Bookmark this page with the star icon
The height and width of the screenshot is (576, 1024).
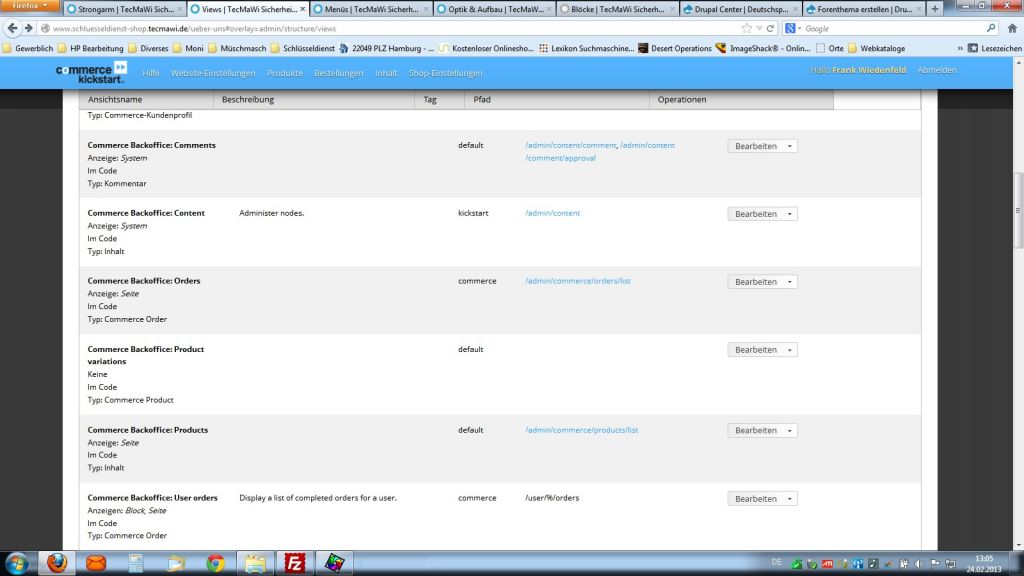coord(746,28)
